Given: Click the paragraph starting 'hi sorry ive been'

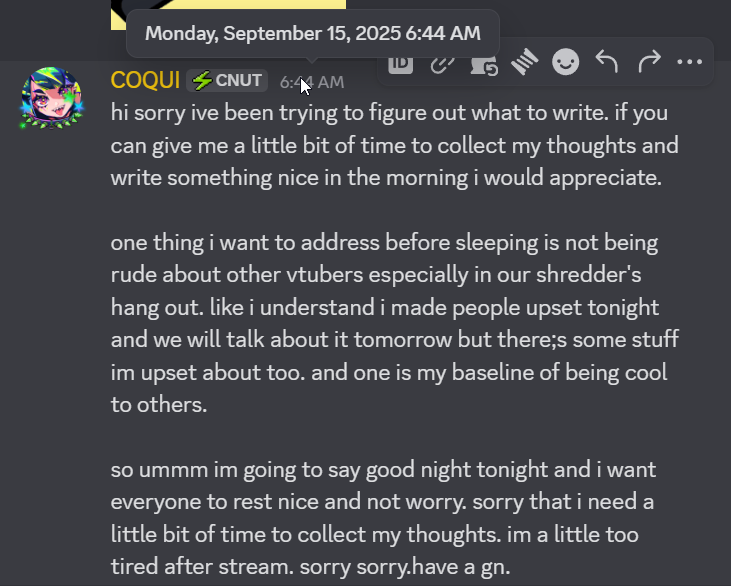Looking at the screenshot, I should coord(394,145).
